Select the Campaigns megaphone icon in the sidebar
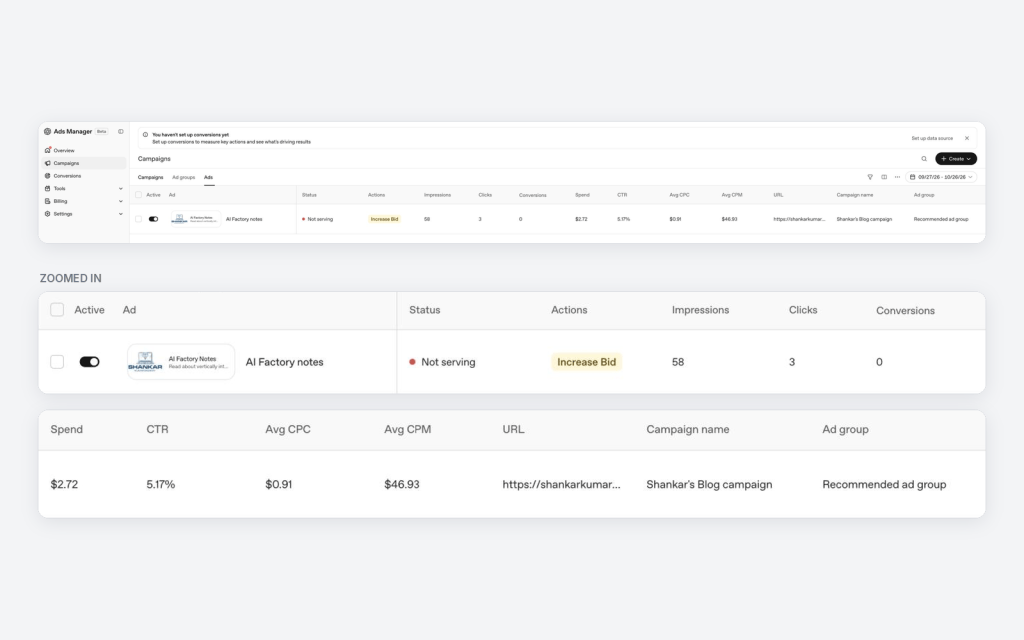1024x640 pixels. tap(47, 163)
